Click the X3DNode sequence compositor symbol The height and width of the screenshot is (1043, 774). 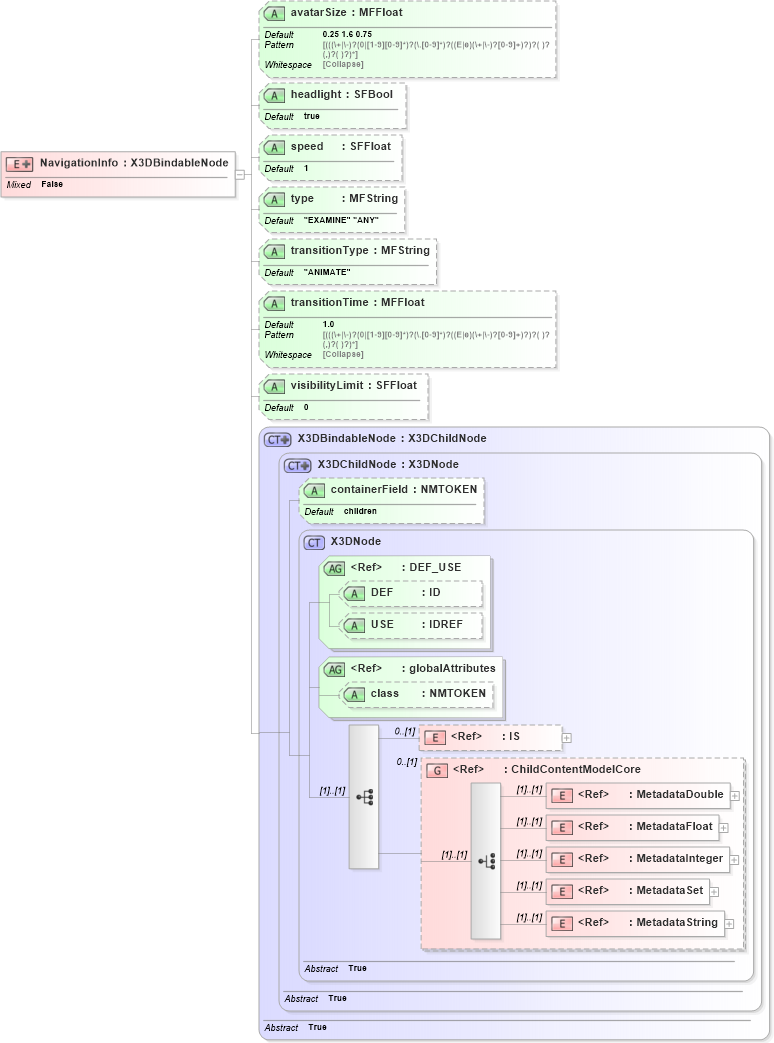coord(364,797)
